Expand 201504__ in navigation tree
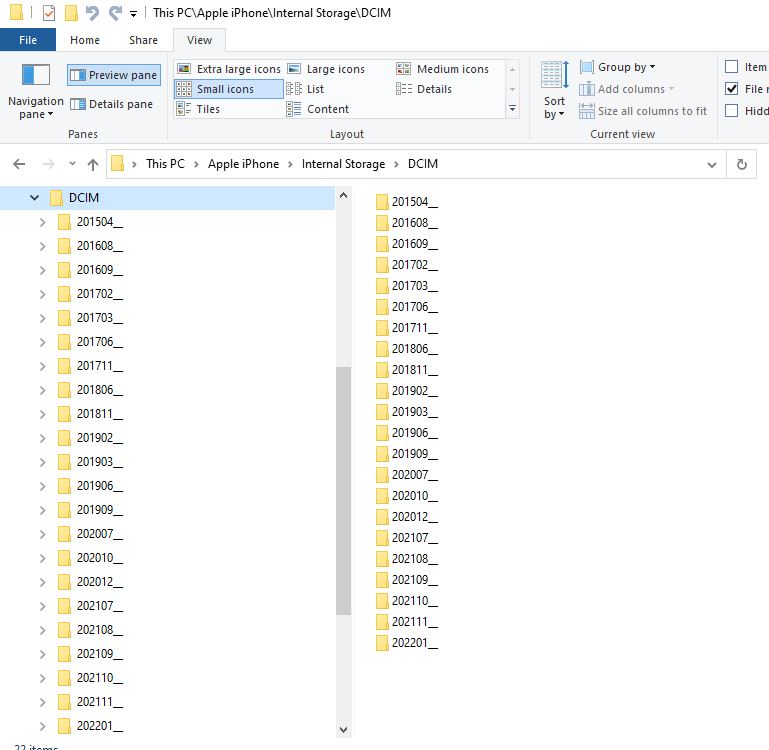Image resolution: width=769 pixels, height=750 pixels. click(x=43, y=222)
